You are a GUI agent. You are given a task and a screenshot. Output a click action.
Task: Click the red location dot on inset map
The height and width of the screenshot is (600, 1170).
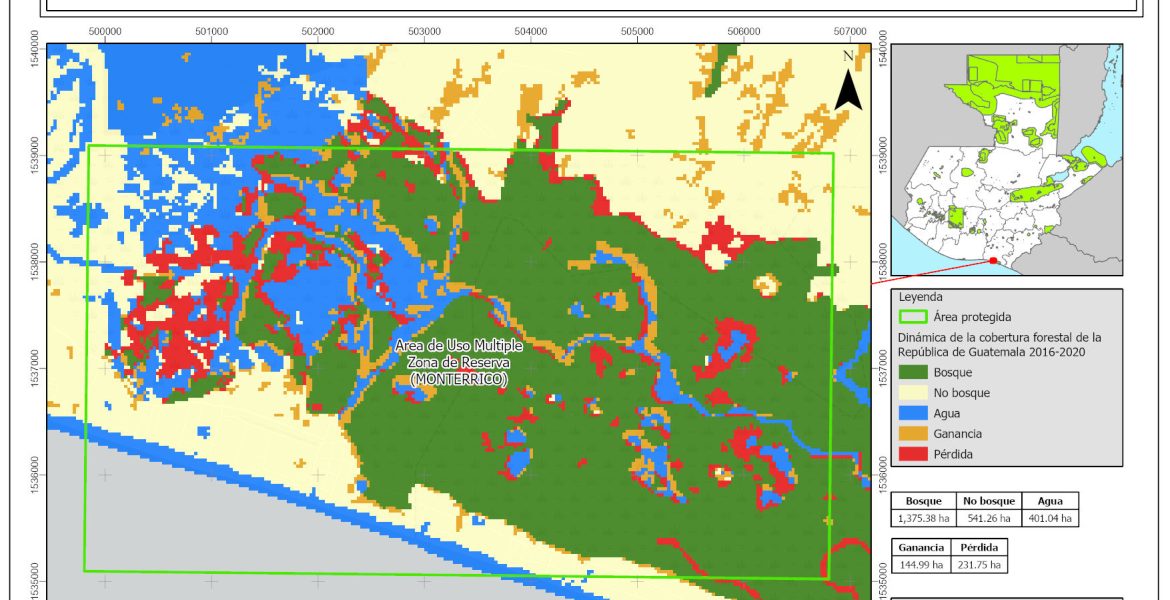pyautogui.click(x=992, y=261)
